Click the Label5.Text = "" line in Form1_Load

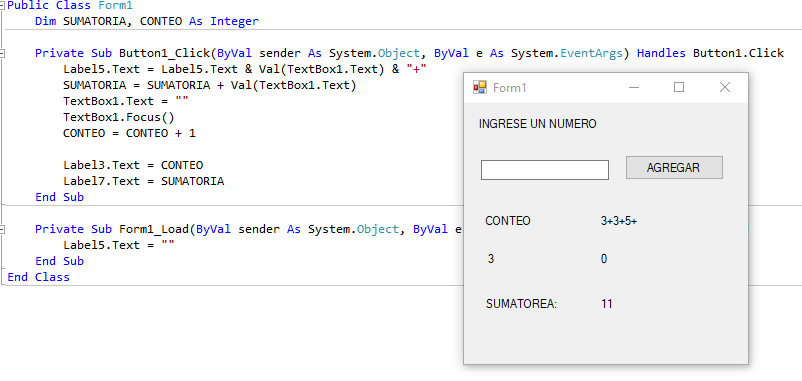coord(119,245)
